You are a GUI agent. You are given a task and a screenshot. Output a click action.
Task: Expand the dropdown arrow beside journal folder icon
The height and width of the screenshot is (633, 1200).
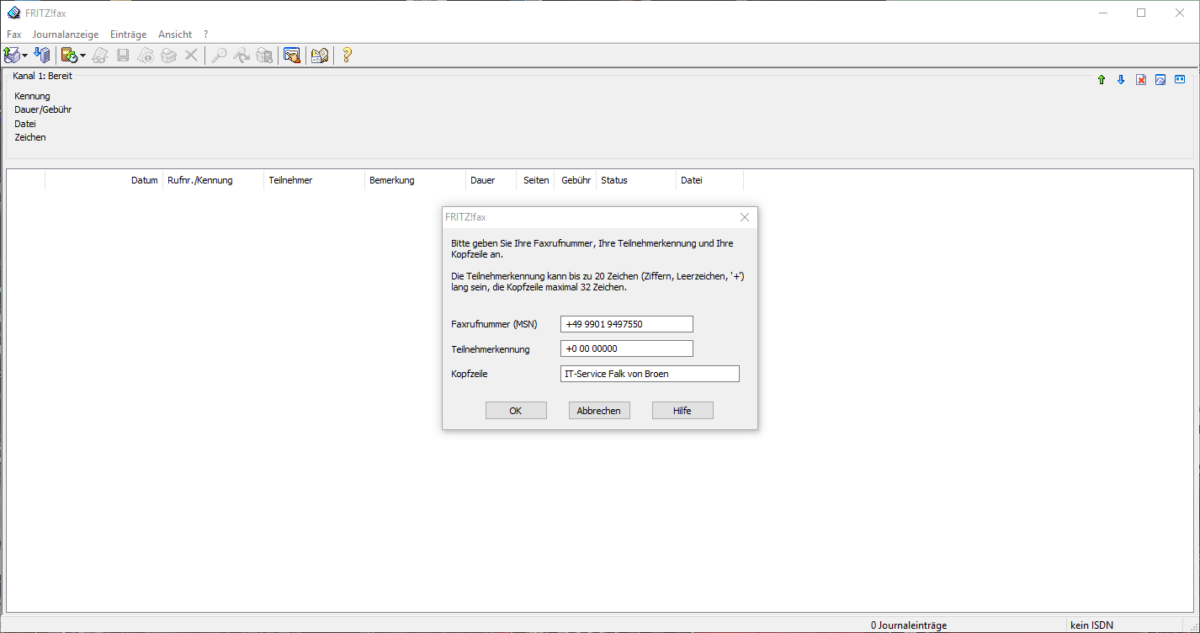coord(83,56)
